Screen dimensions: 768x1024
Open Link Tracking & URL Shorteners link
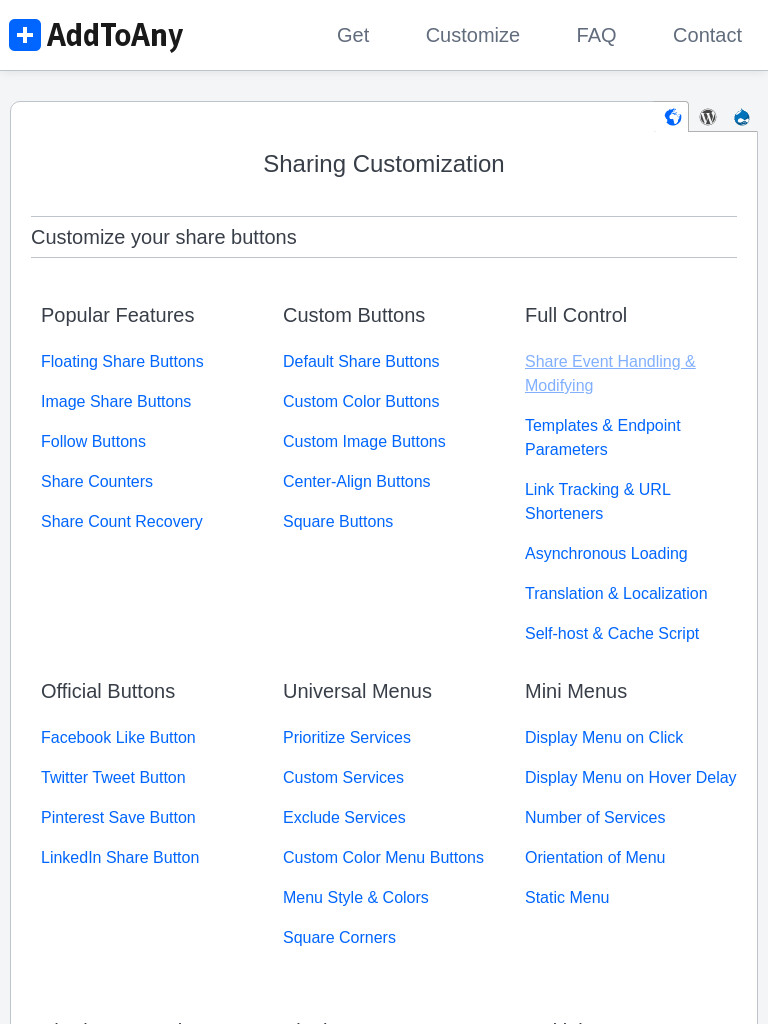[598, 501]
